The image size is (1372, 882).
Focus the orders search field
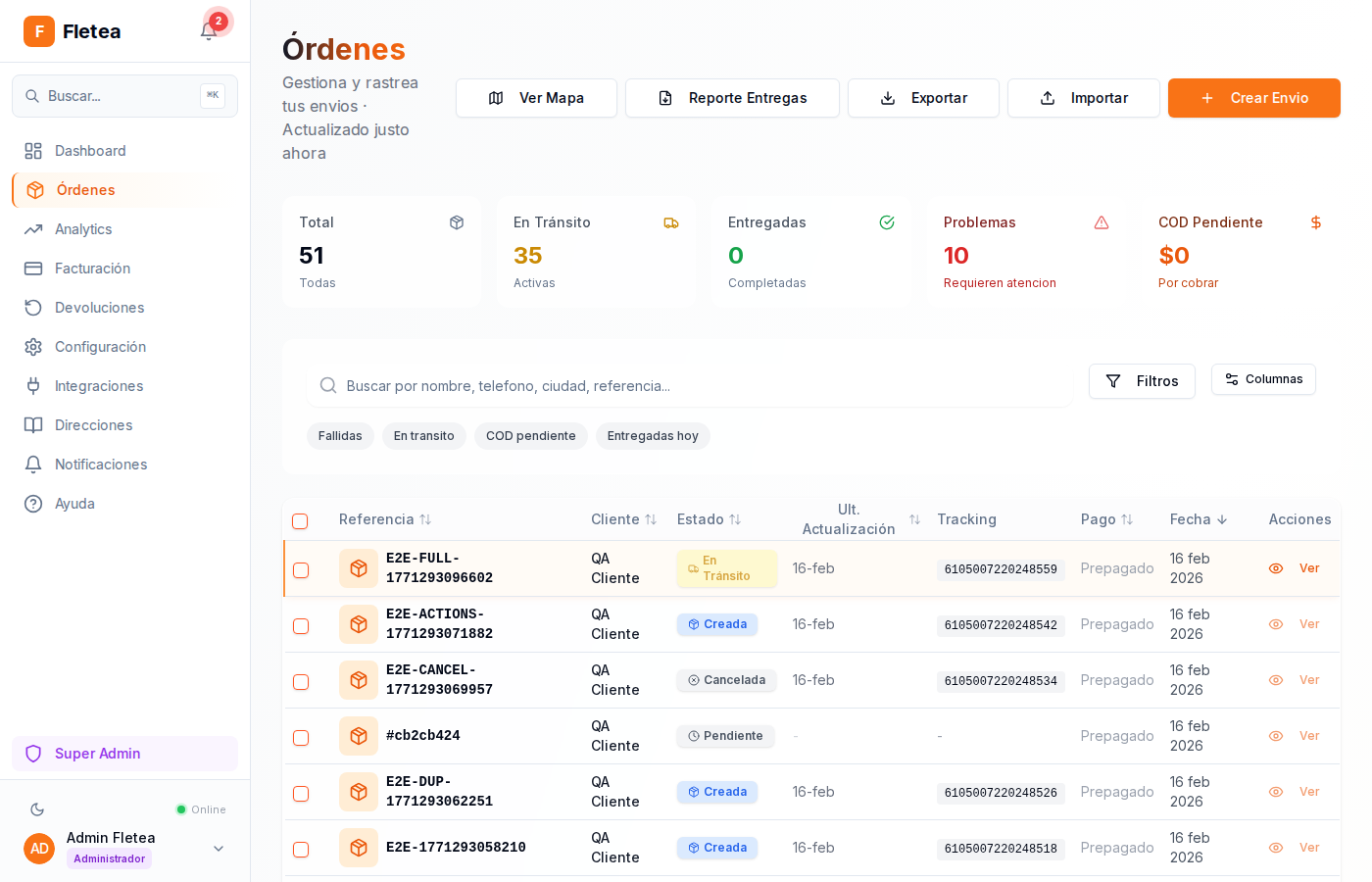tap(689, 386)
